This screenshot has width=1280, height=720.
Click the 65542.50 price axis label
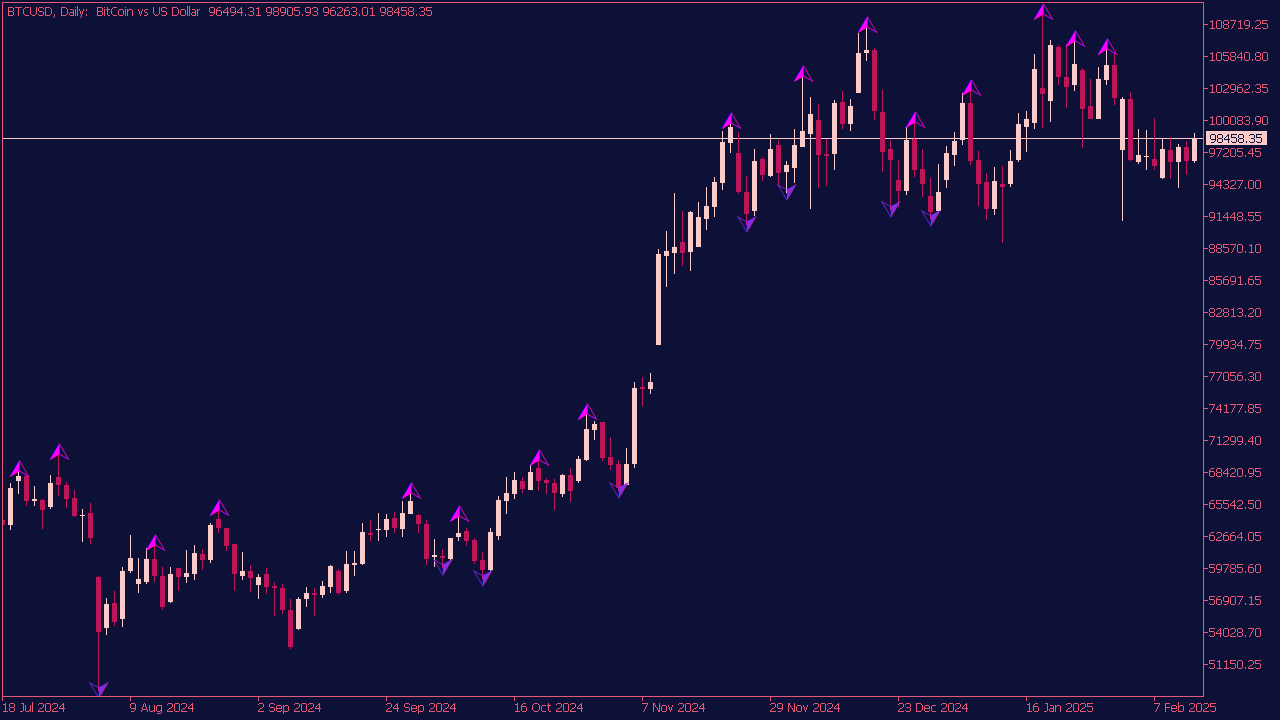1237,504
